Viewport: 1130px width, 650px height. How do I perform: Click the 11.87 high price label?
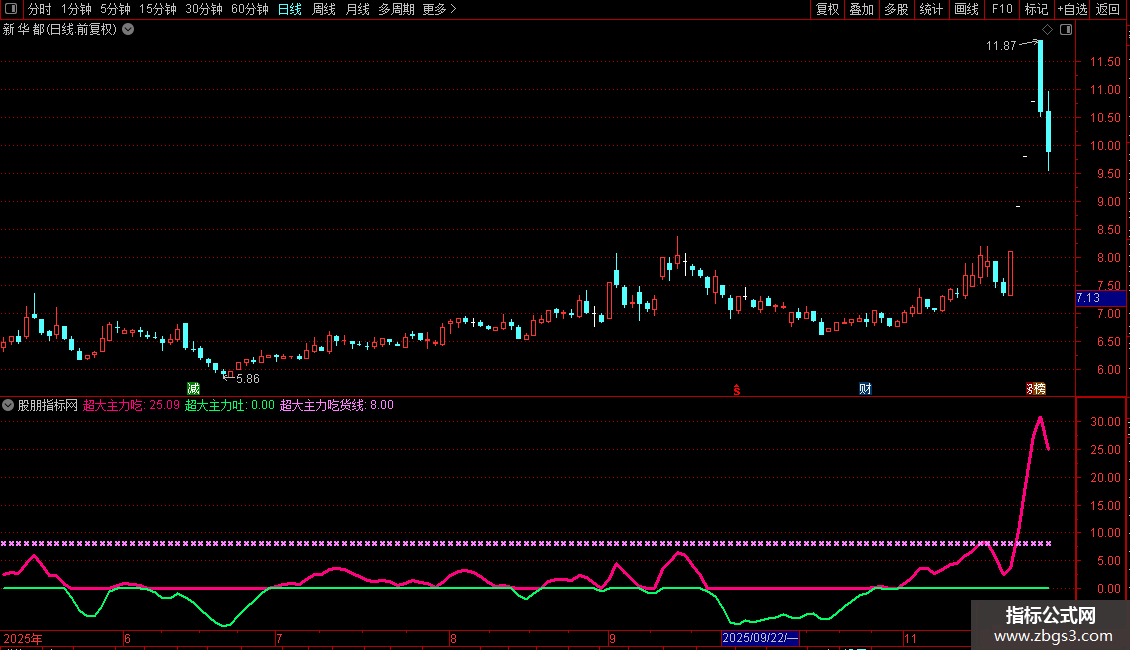pyautogui.click(x=1001, y=46)
